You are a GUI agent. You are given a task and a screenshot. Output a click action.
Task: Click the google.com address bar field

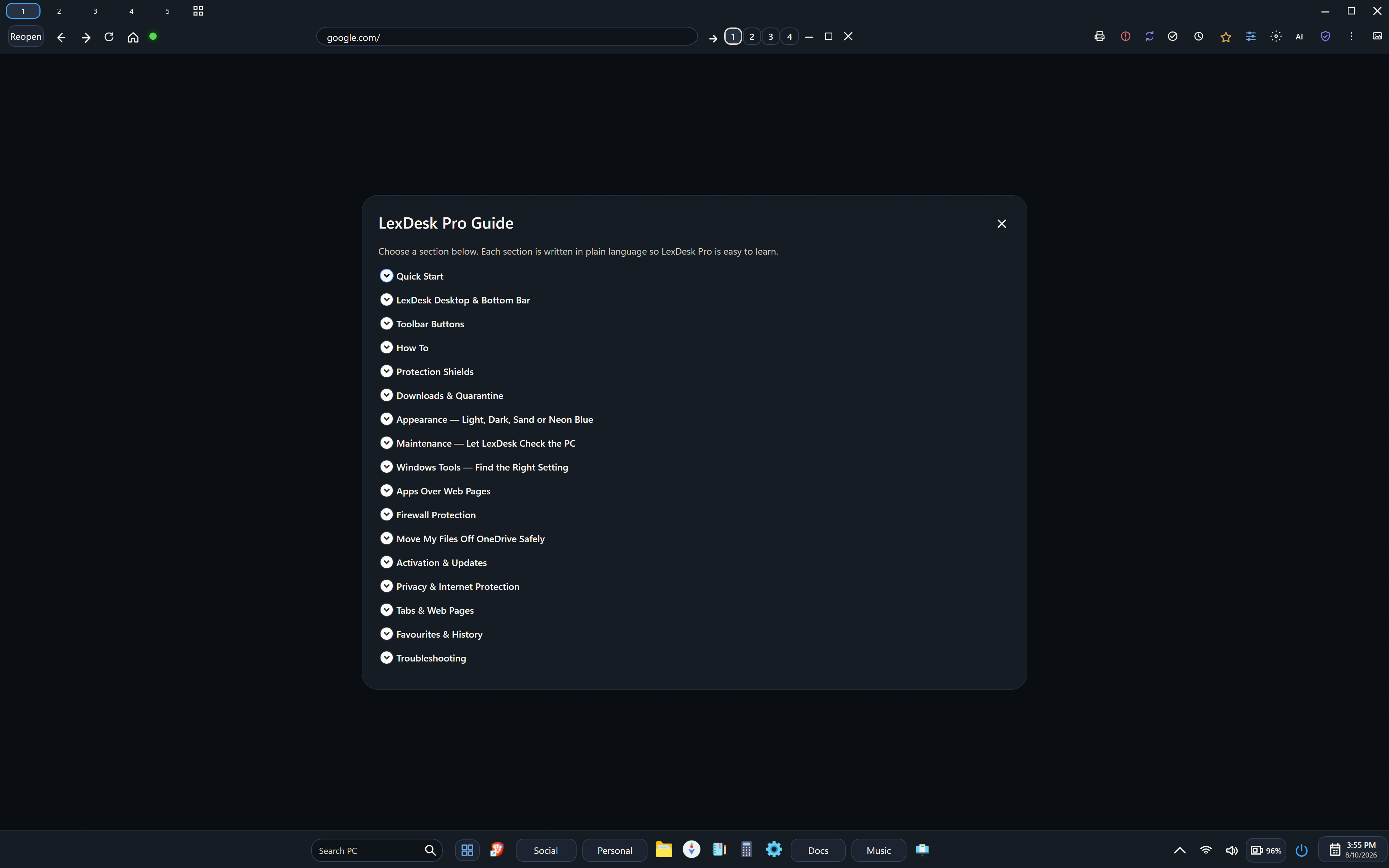(x=507, y=37)
